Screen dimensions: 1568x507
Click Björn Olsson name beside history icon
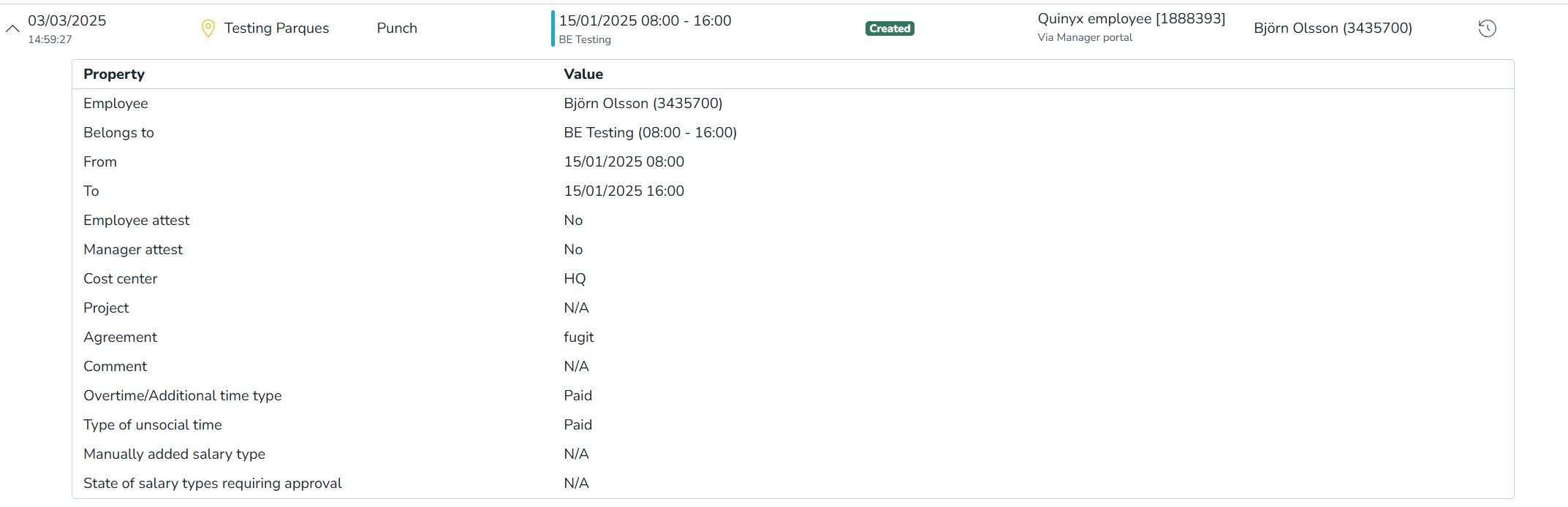pos(1333,28)
